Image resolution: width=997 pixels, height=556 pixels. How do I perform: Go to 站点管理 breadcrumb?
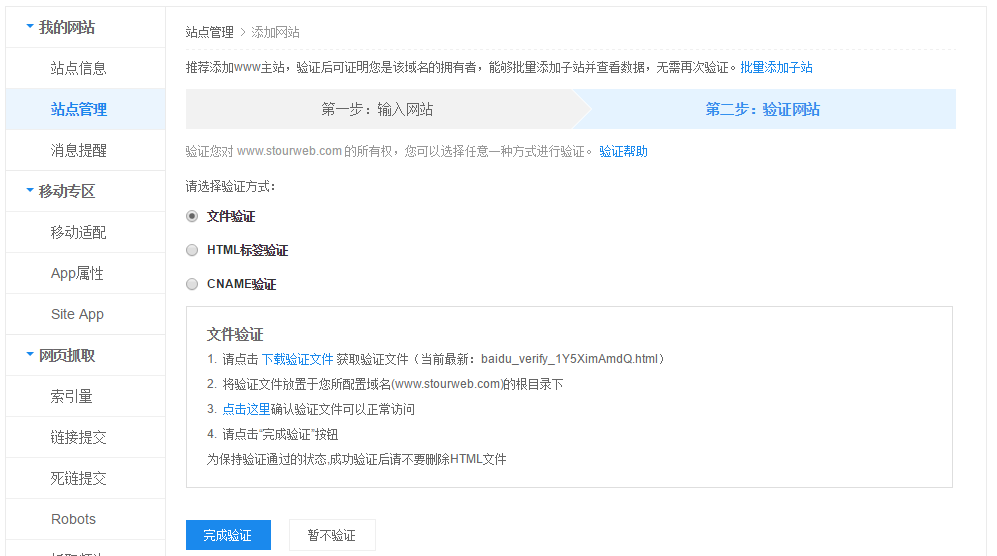click(209, 32)
